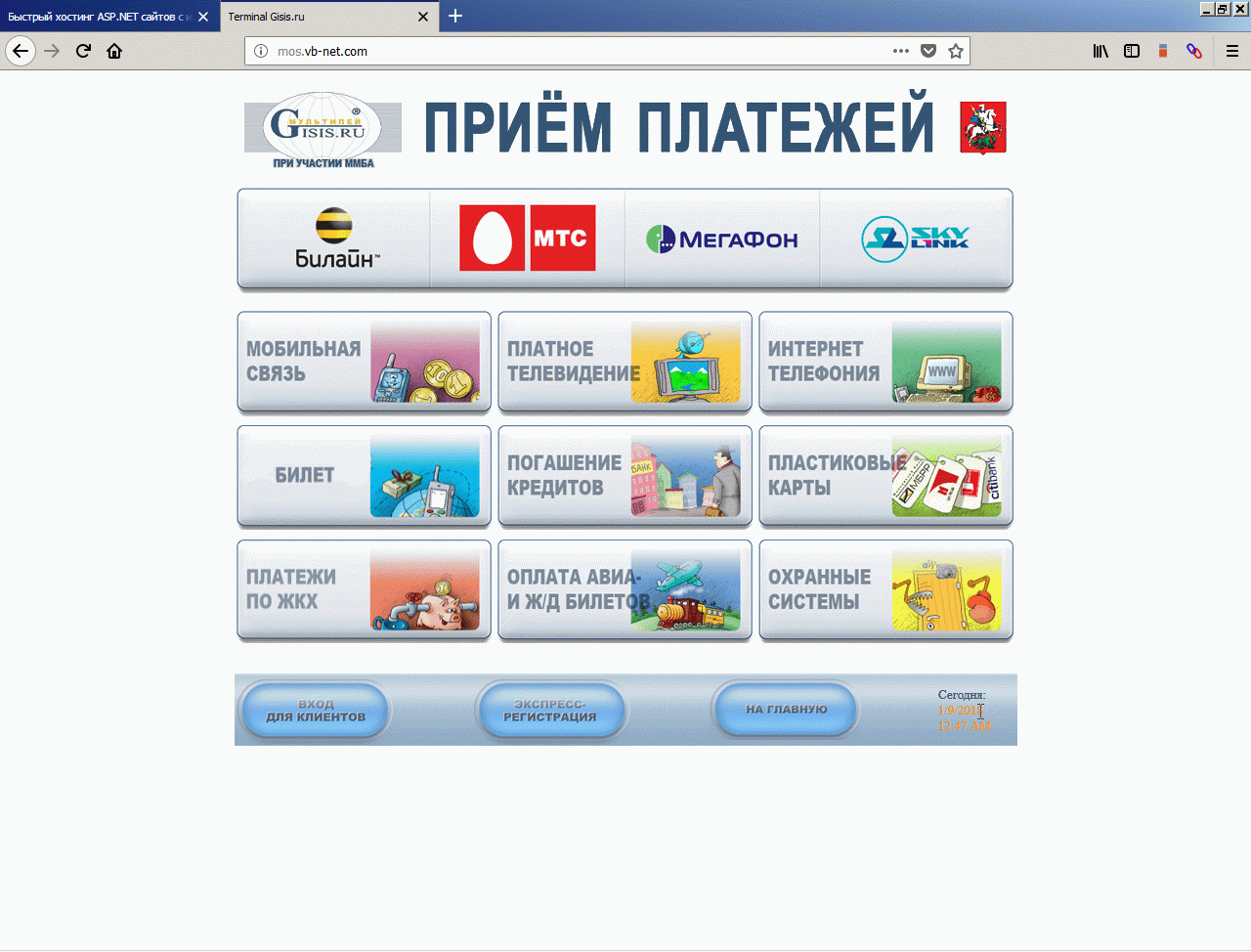
Task: Reload the current page
Action: [x=84, y=51]
